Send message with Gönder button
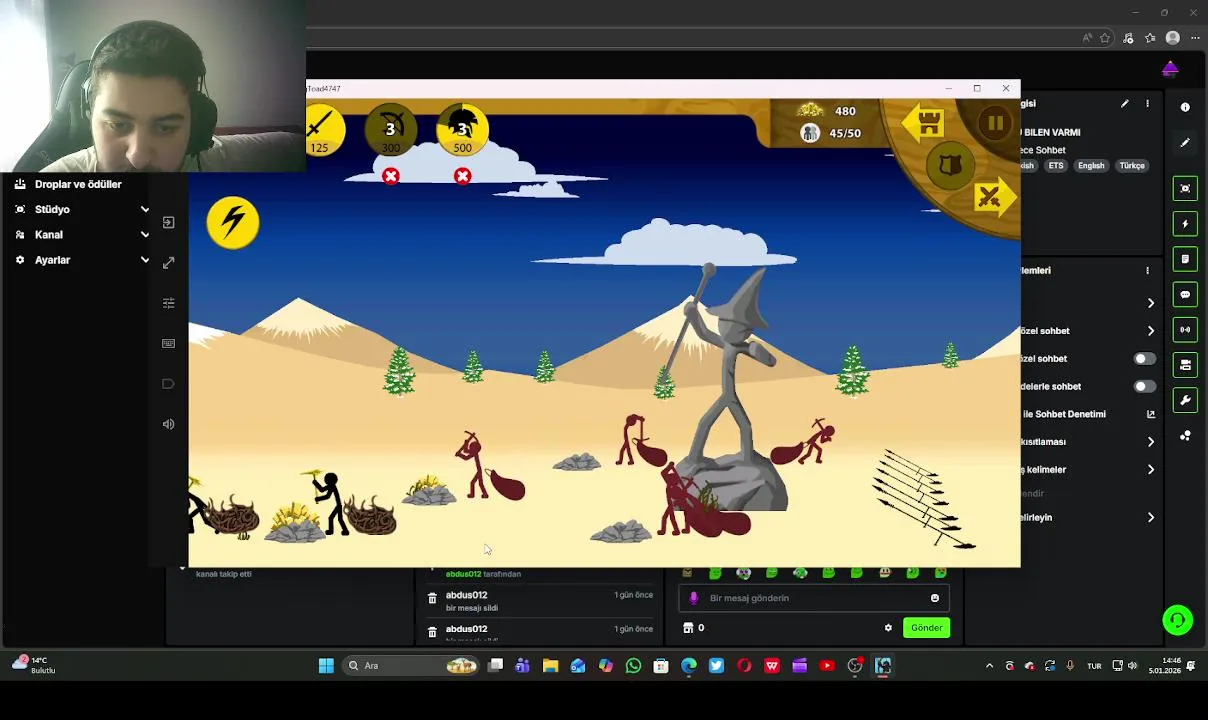This screenshot has width=1208, height=720. pyautogui.click(x=926, y=628)
